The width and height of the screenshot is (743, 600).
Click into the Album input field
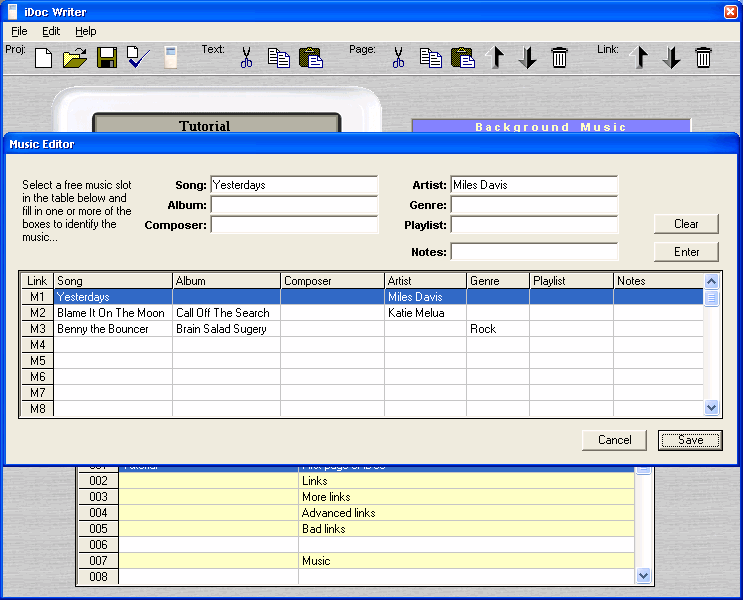[294, 205]
